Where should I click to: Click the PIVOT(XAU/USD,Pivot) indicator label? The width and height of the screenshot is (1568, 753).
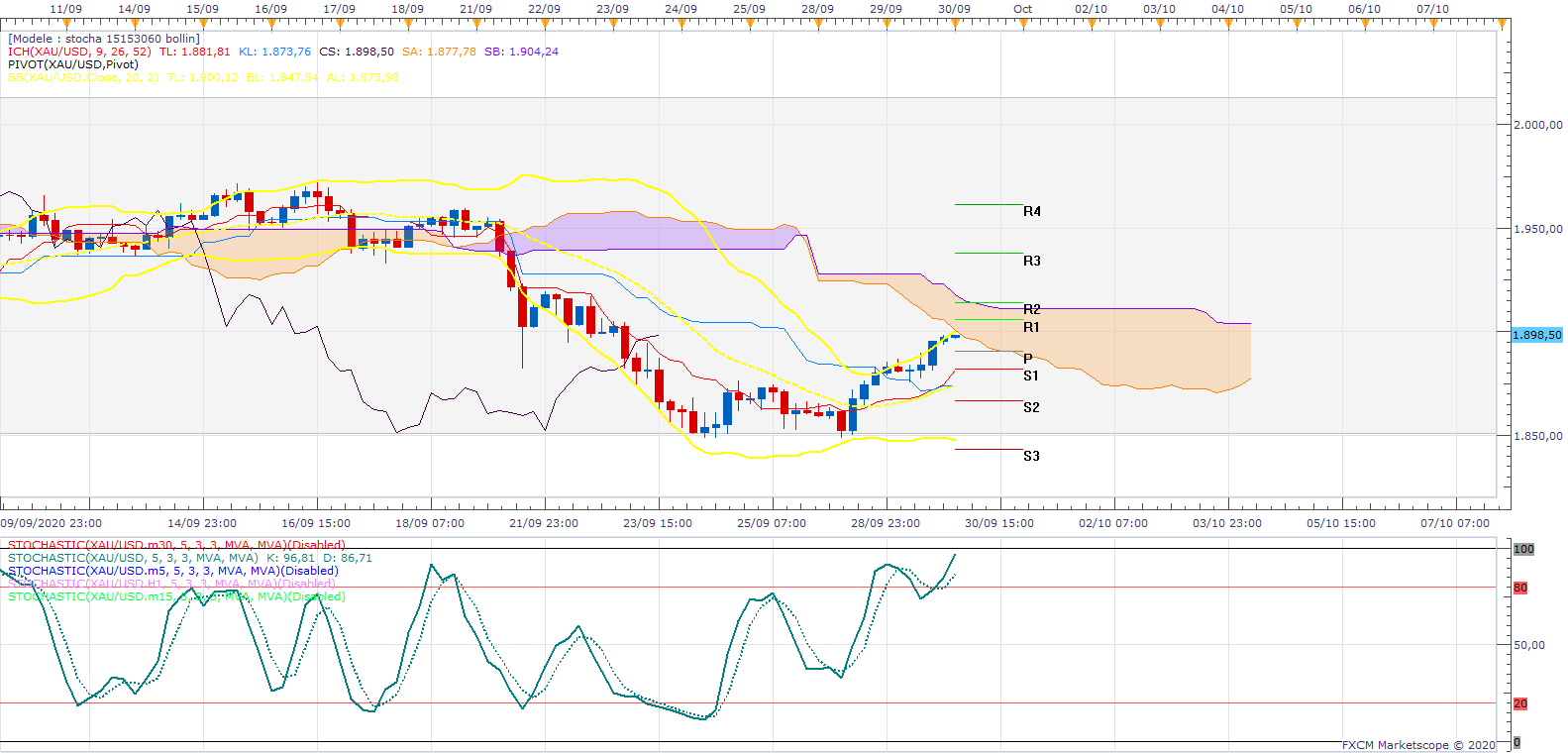click(73, 64)
